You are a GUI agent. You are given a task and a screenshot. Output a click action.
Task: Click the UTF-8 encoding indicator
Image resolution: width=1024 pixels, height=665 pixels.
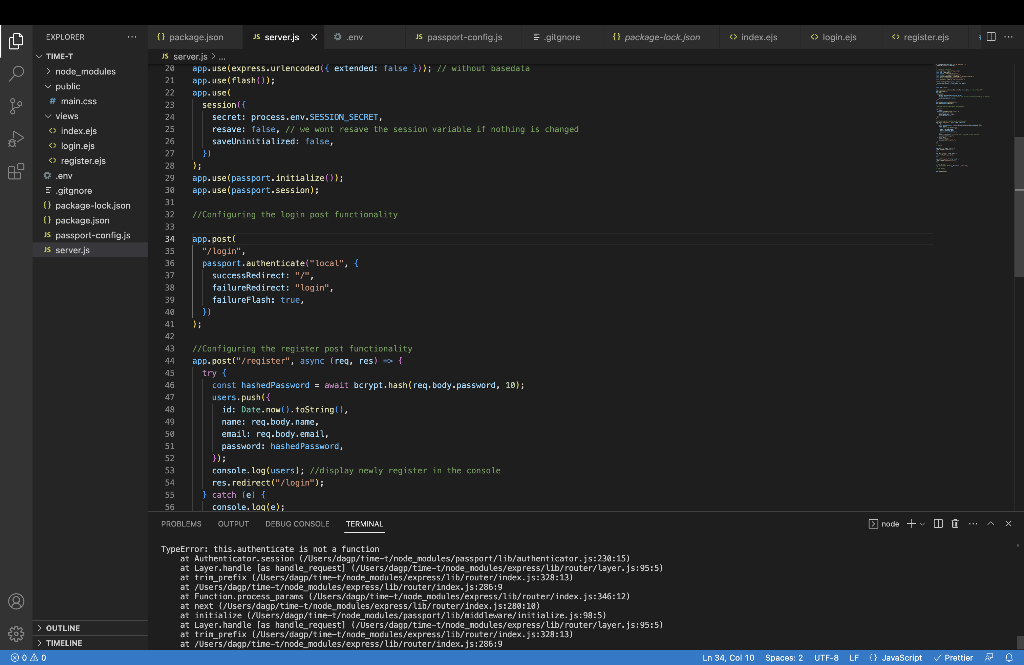[823, 658]
